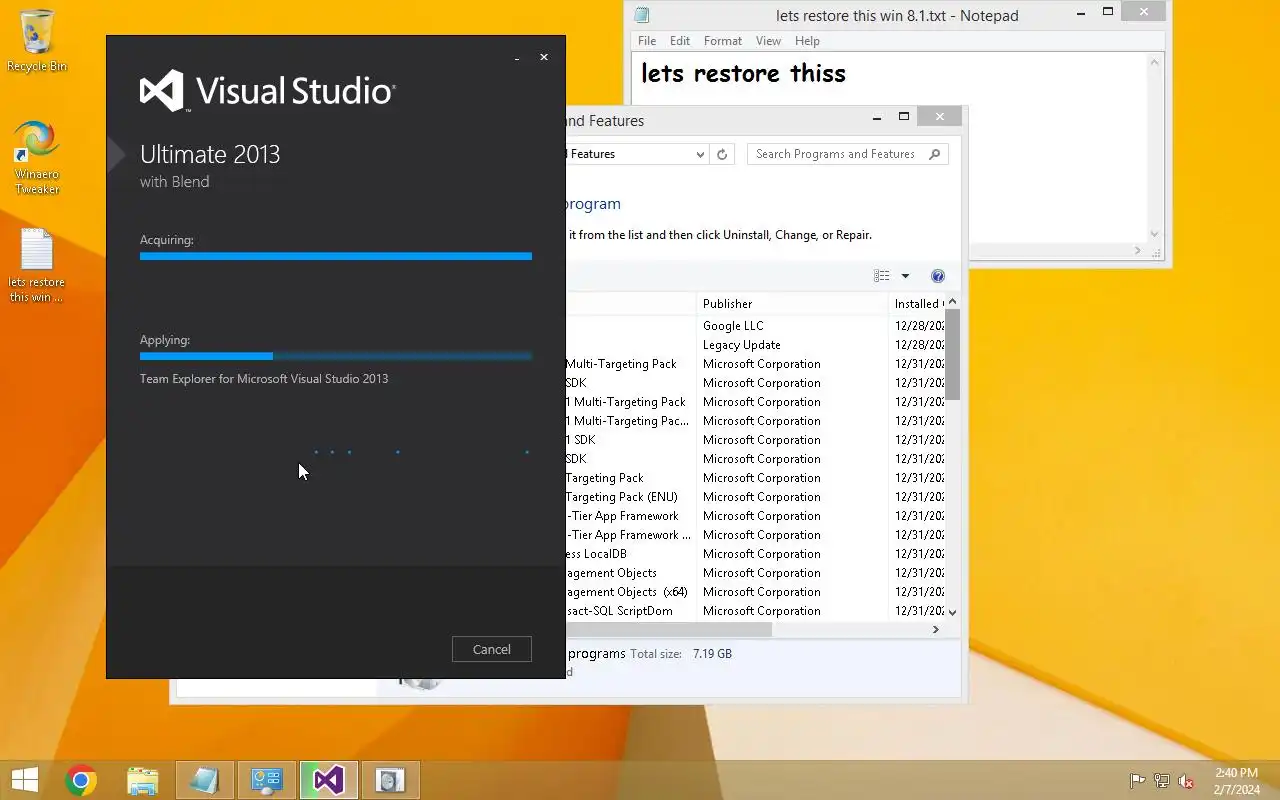Viewport: 1280px width, 800px height.
Task: Click the search magnifier icon in Programs and Features
Action: click(934, 154)
